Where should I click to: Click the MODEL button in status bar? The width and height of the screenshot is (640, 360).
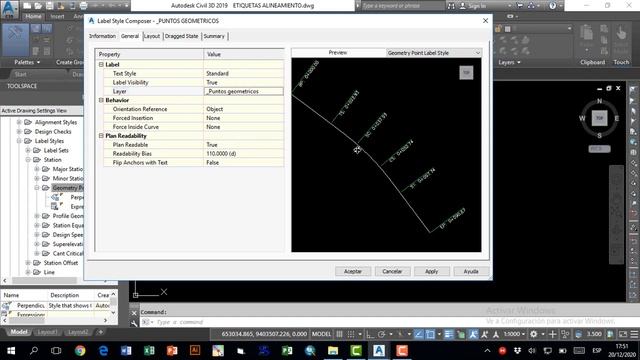pyautogui.click(x=321, y=334)
